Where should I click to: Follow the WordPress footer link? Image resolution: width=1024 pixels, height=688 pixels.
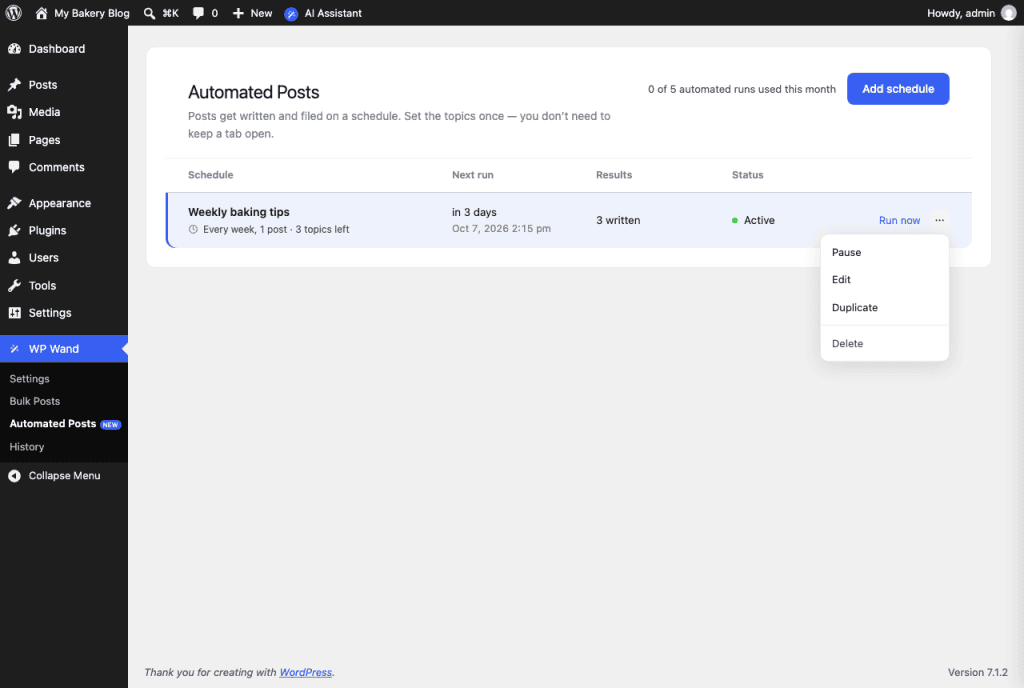click(306, 672)
